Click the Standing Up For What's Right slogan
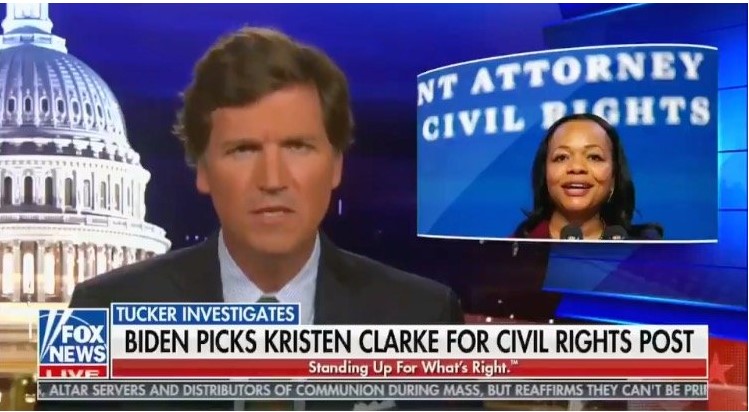This screenshot has width=749, height=412. (414, 368)
